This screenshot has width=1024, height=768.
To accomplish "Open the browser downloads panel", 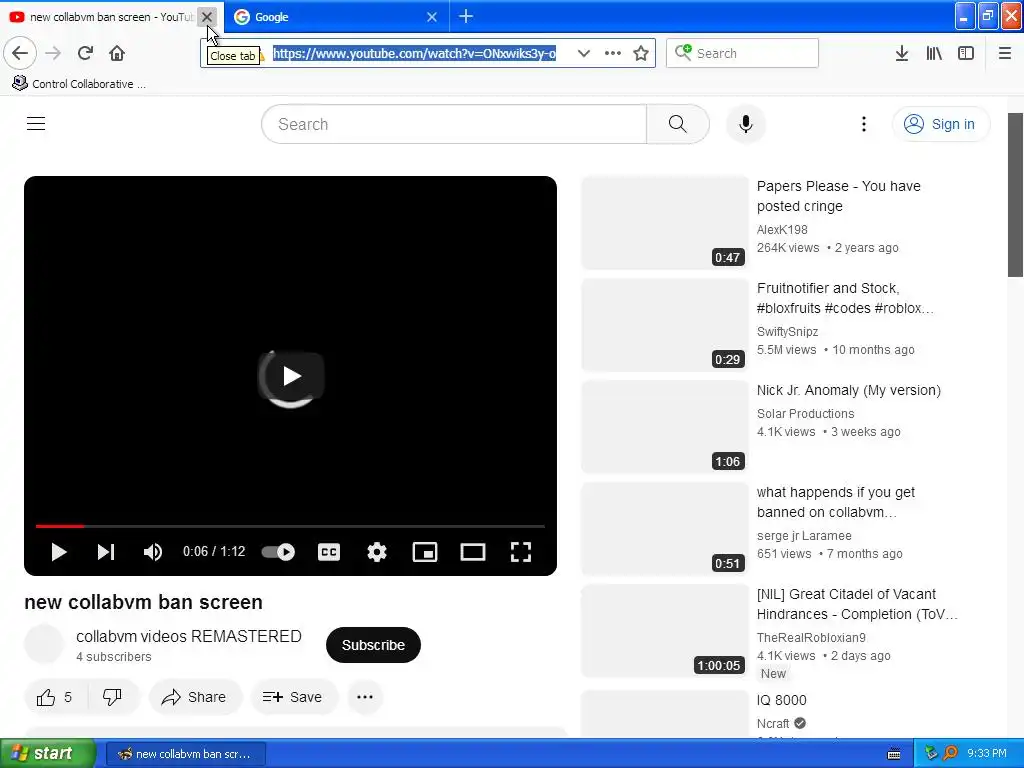I will pos(902,53).
